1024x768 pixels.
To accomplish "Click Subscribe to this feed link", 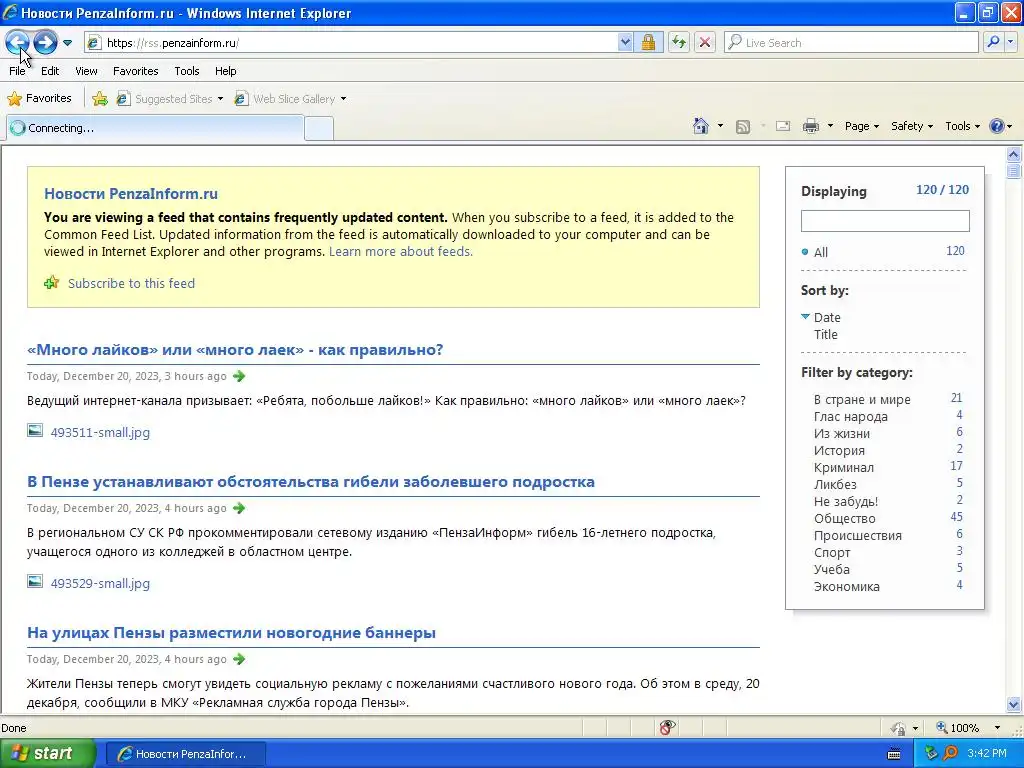I will click(x=131, y=283).
